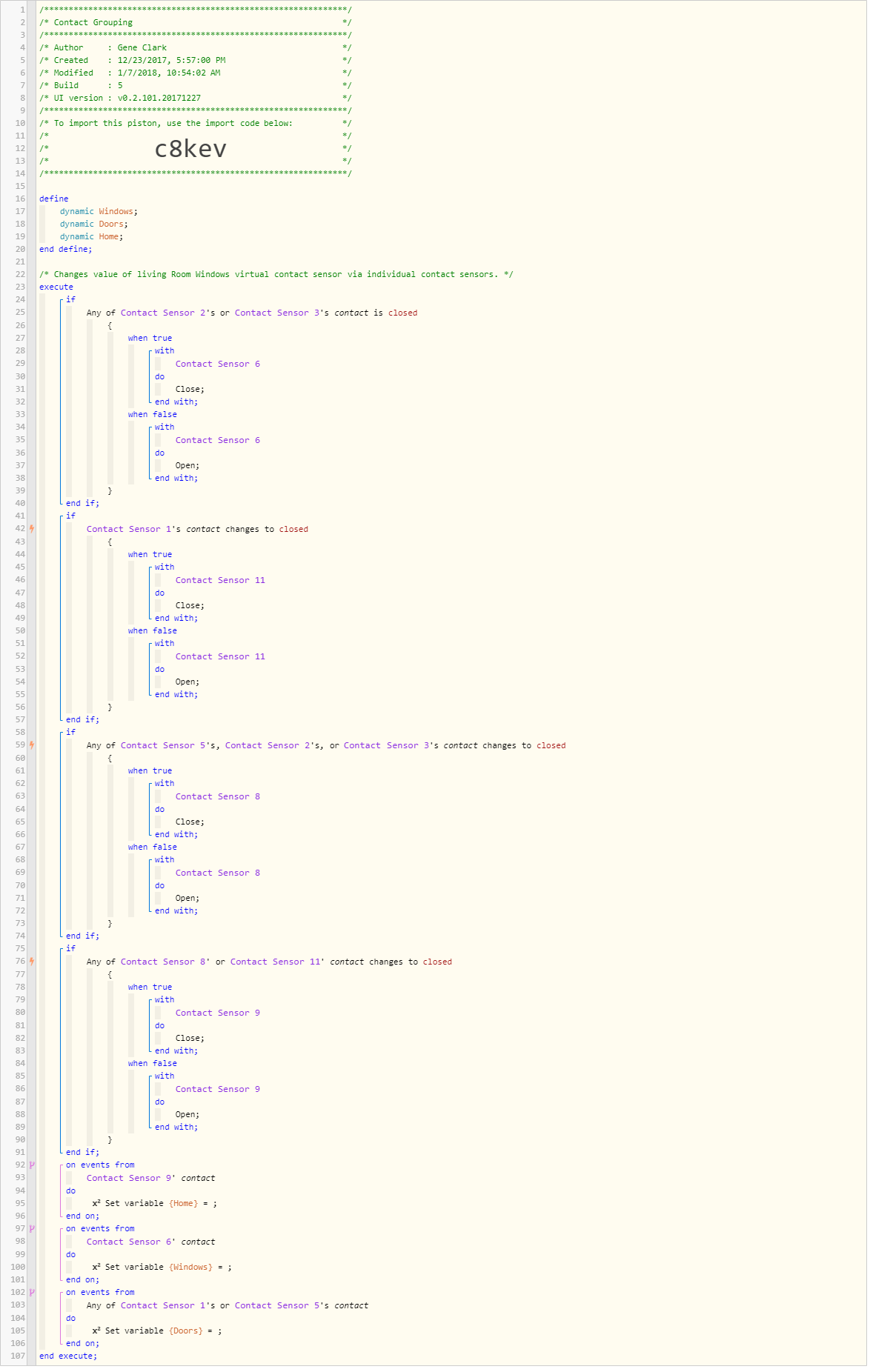
Task: Click the UI version v0.2.101.20171227
Action: point(159,98)
